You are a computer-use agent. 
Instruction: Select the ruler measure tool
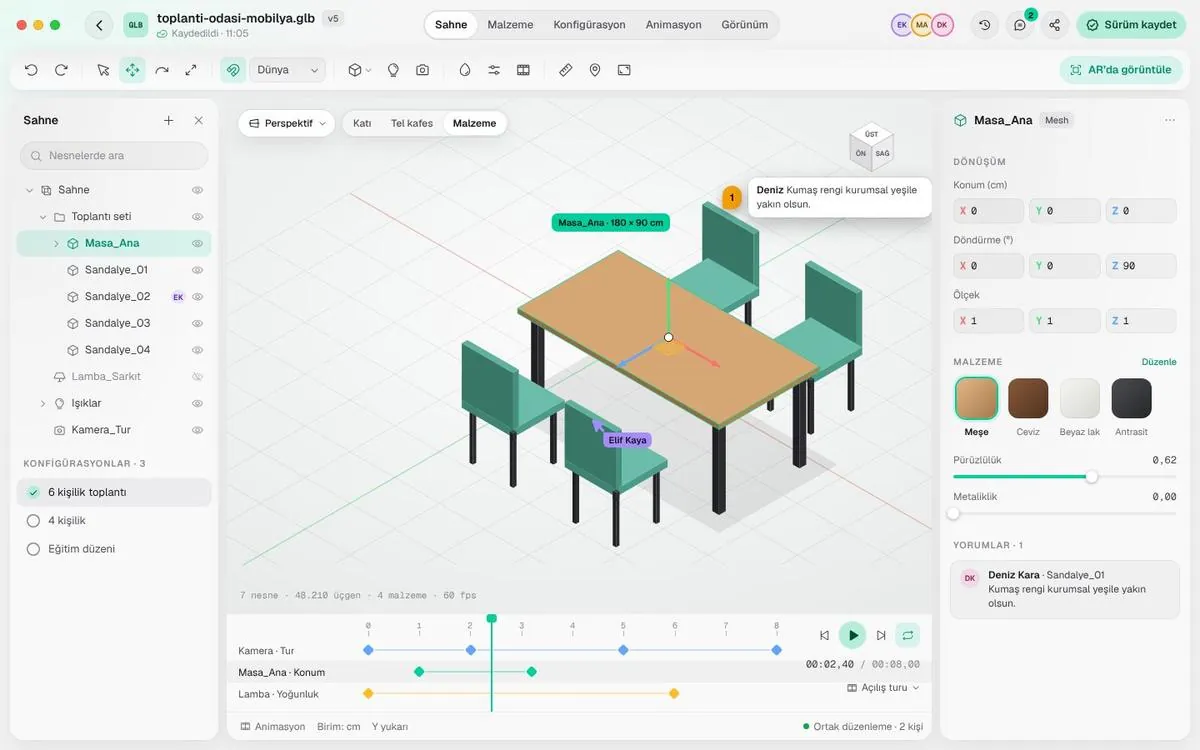pyautogui.click(x=565, y=70)
